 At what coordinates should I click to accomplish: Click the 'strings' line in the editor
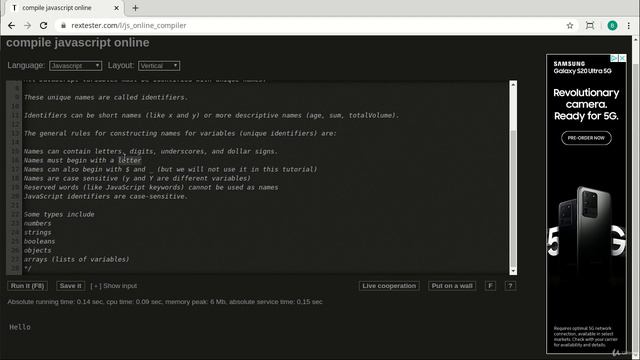tap(38, 232)
